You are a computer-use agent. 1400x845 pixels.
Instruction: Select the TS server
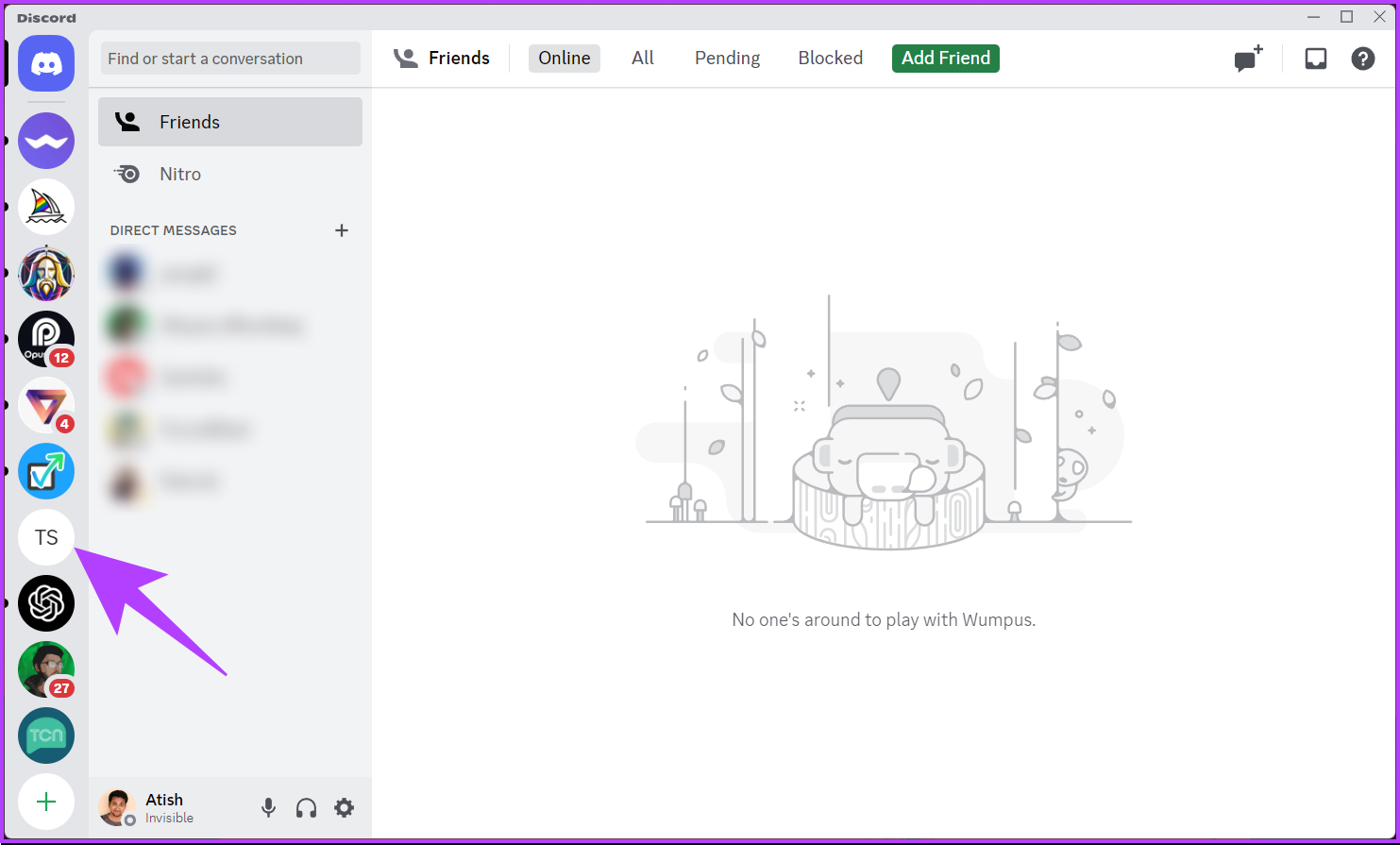click(46, 537)
